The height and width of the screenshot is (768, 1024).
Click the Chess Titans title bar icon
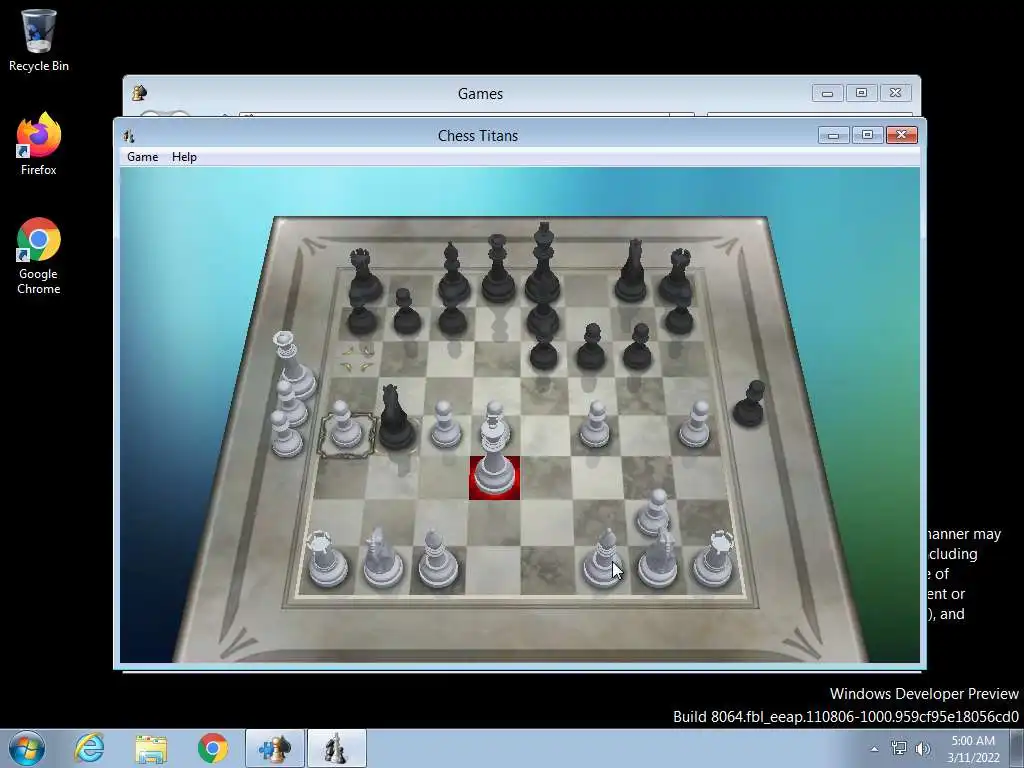tap(129, 136)
